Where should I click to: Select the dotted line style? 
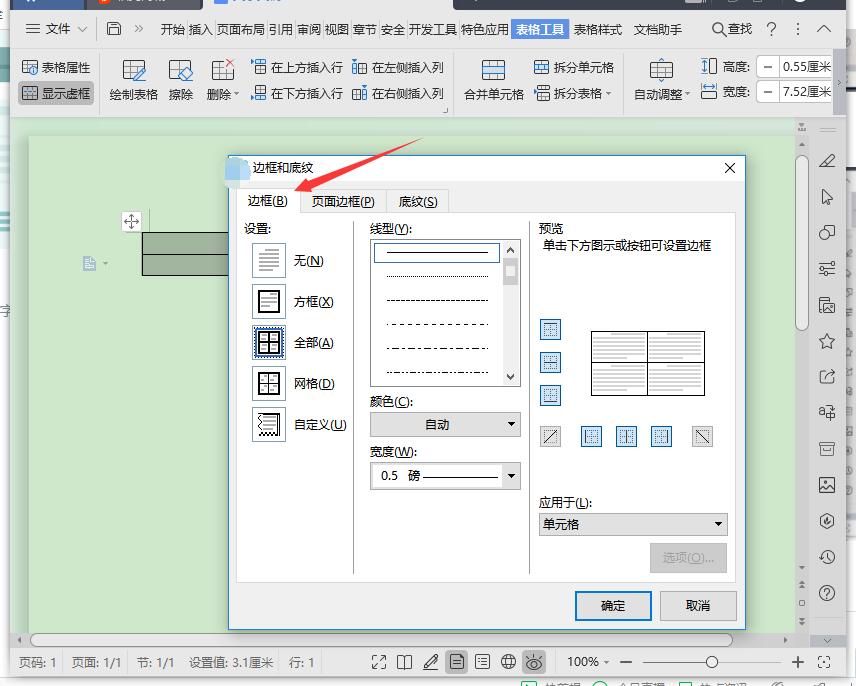pos(437,276)
